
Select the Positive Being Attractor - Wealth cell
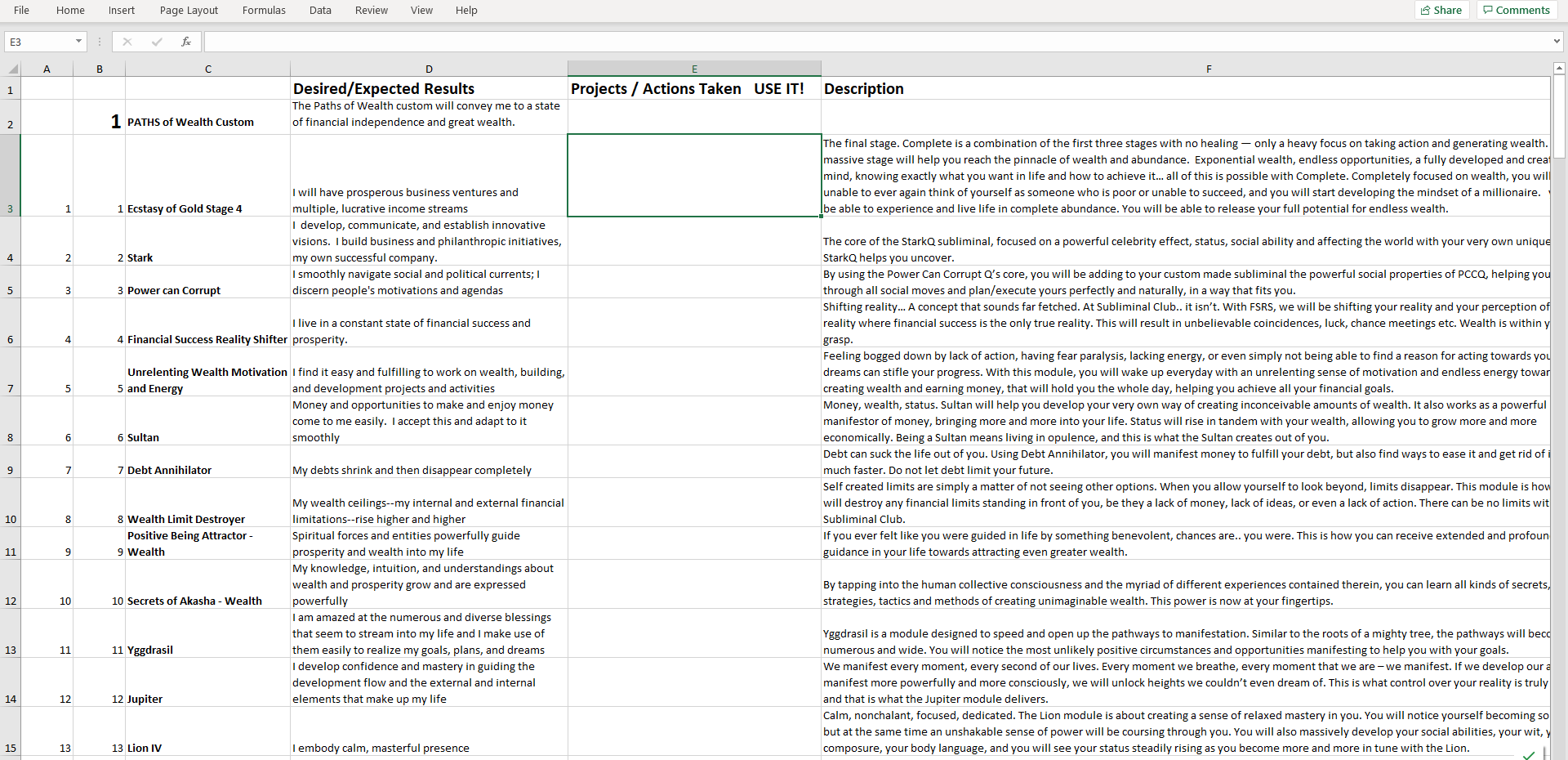[x=207, y=543]
